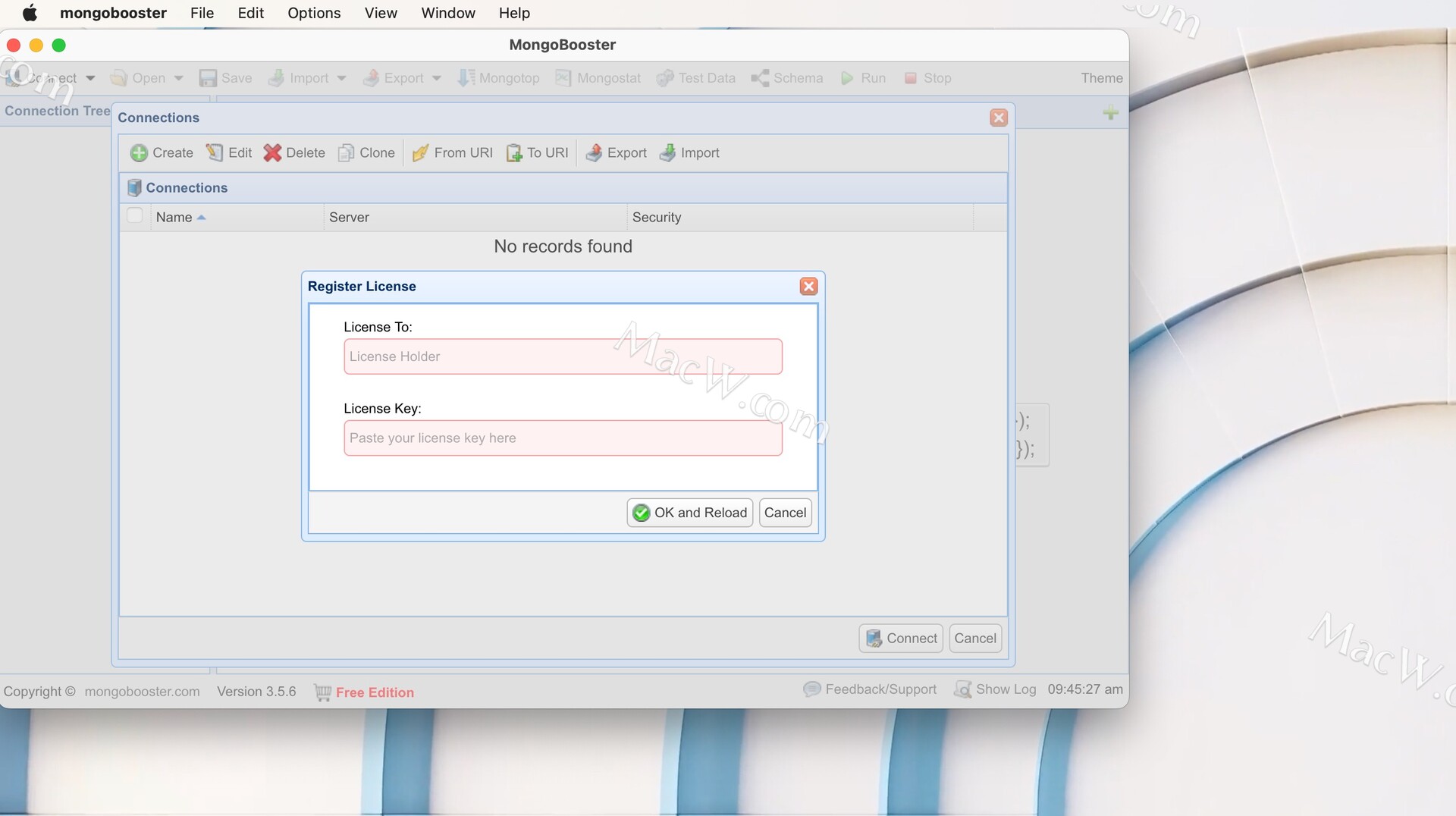Run the current script
This screenshot has width=1456, height=816.
(863, 78)
